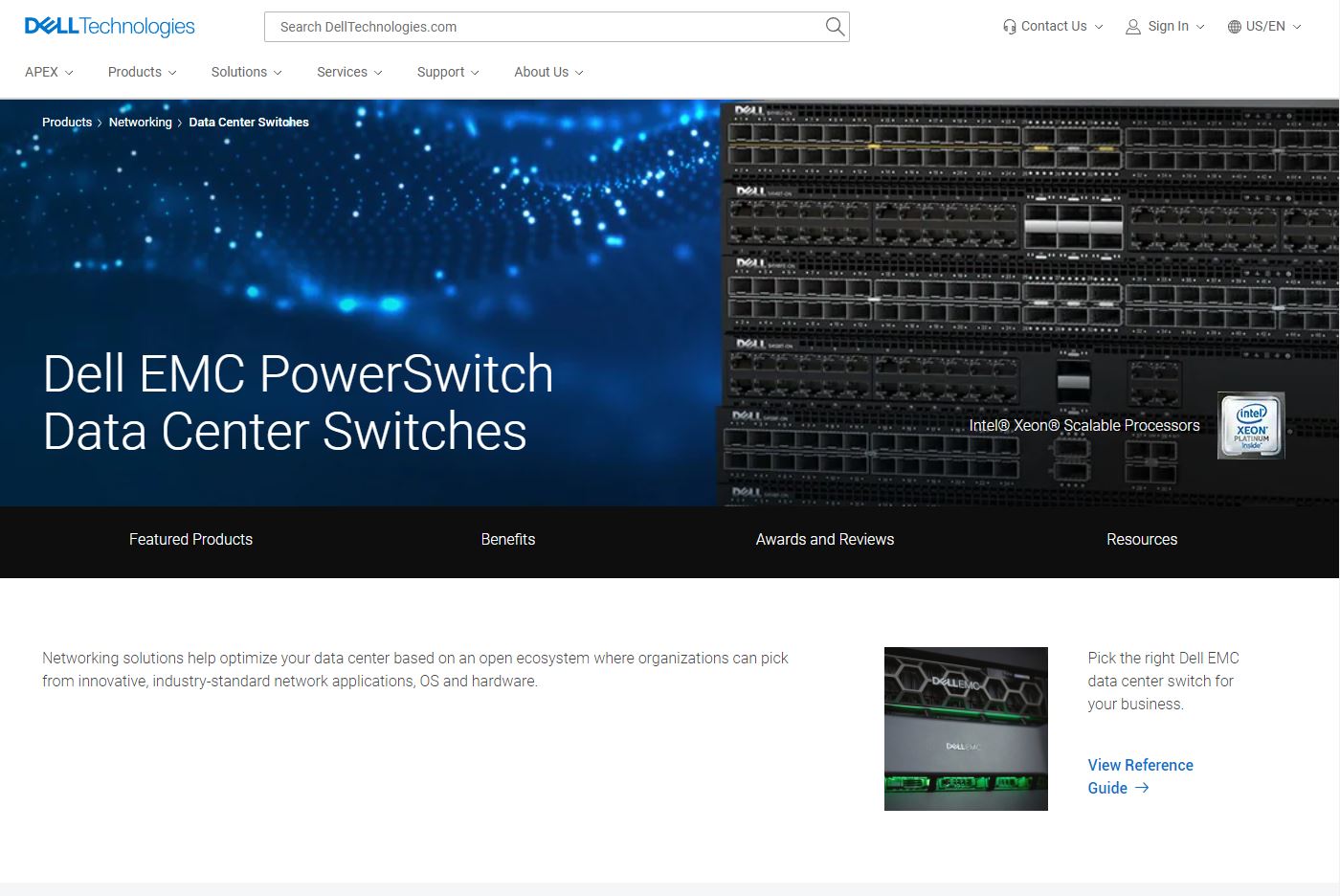Image resolution: width=1340 pixels, height=896 pixels.
Task: Expand the Sign In dropdown chevron
Action: click(x=1200, y=27)
